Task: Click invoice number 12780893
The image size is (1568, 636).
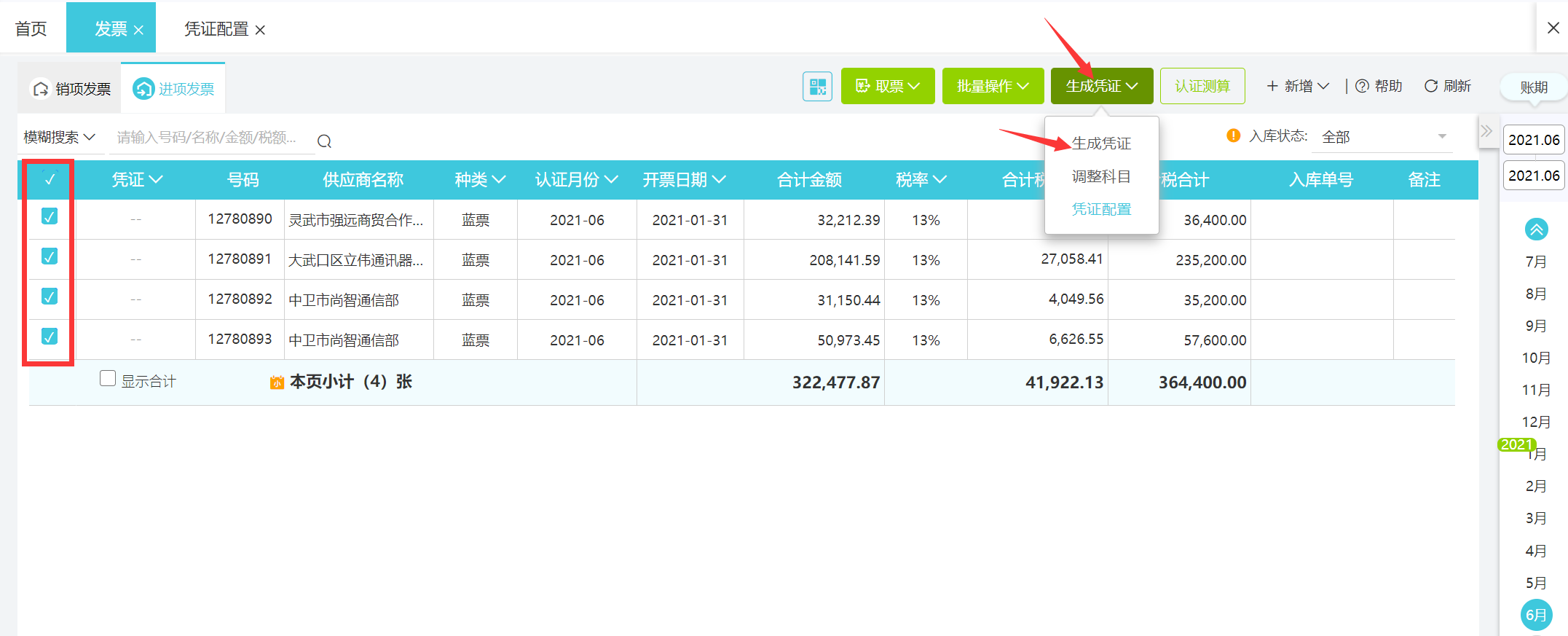Action: pyautogui.click(x=240, y=339)
